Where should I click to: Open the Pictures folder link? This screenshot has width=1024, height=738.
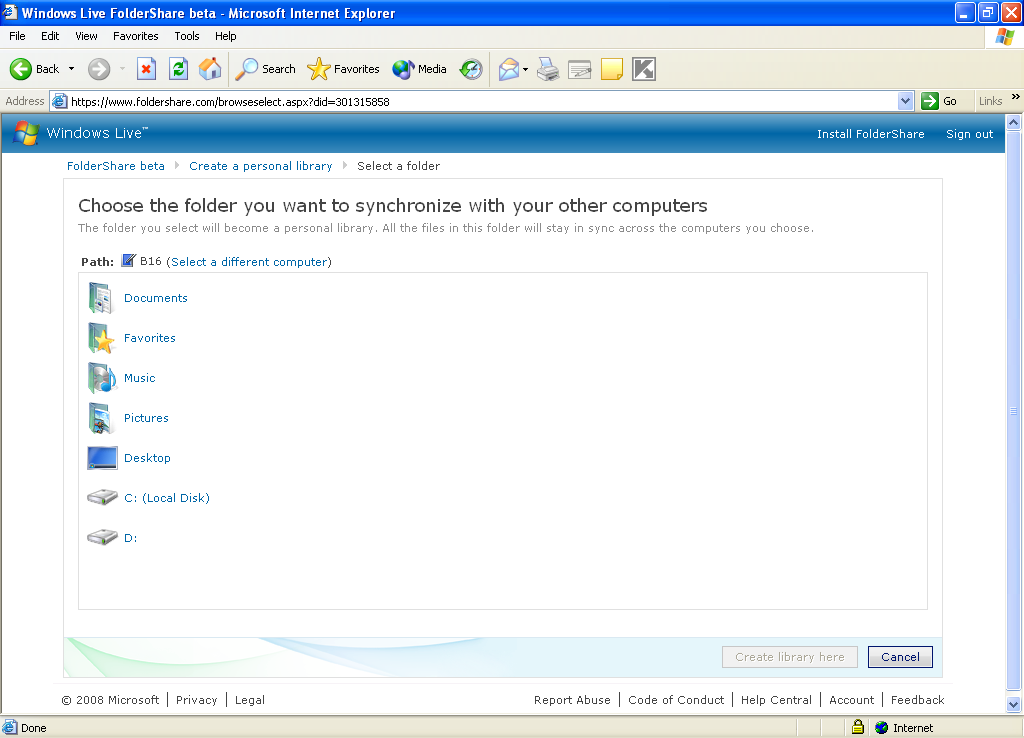tap(146, 418)
